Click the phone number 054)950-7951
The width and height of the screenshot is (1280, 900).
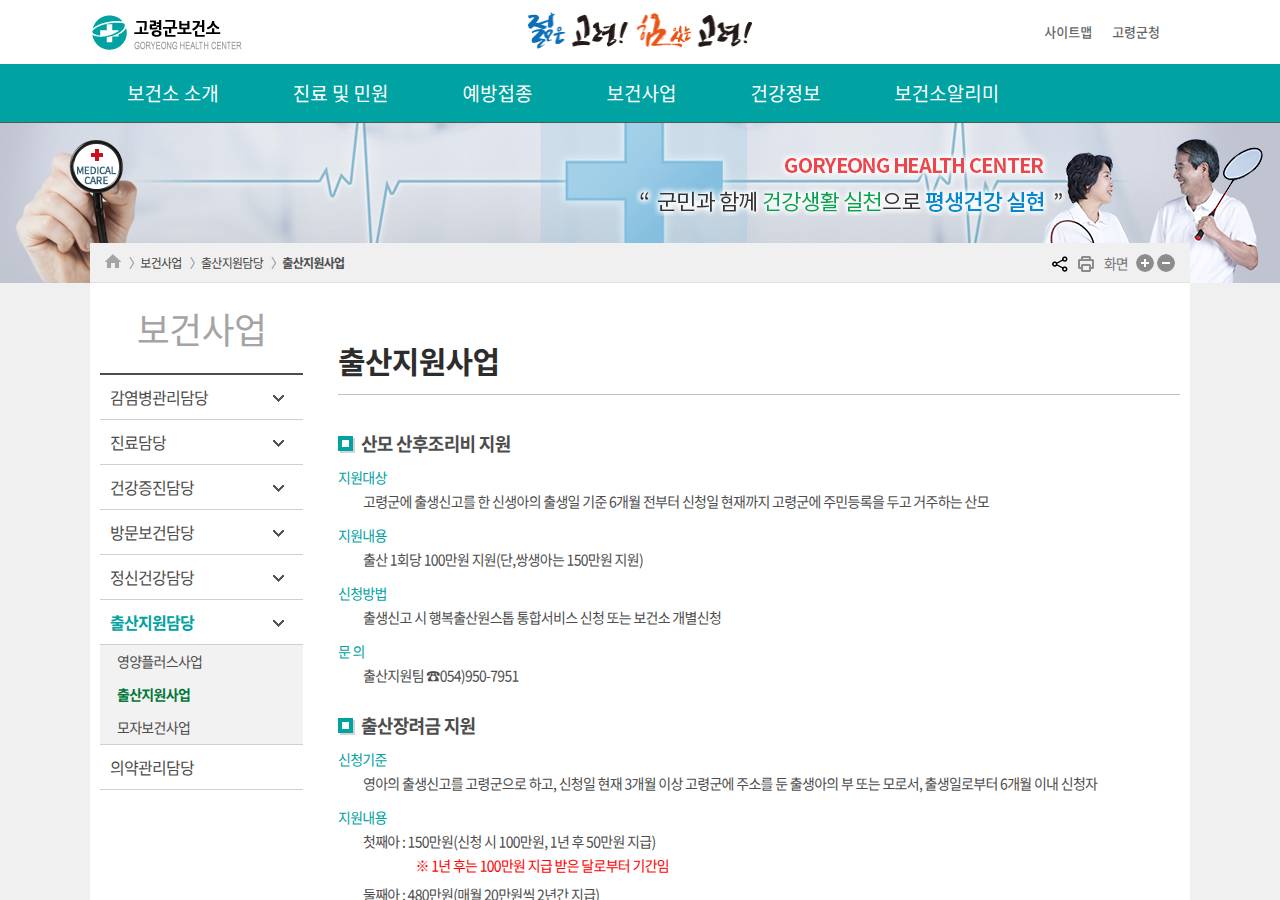pyautogui.click(x=479, y=676)
